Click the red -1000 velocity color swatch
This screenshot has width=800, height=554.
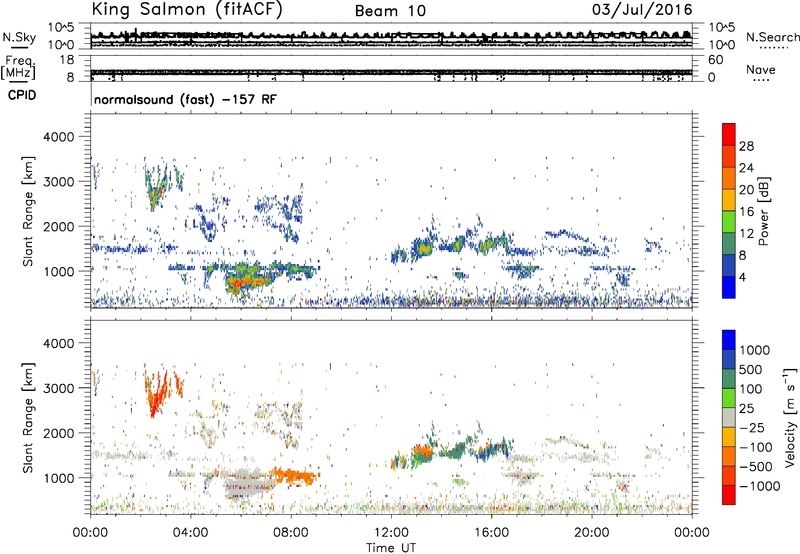pyautogui.click(x=729, y=495)
